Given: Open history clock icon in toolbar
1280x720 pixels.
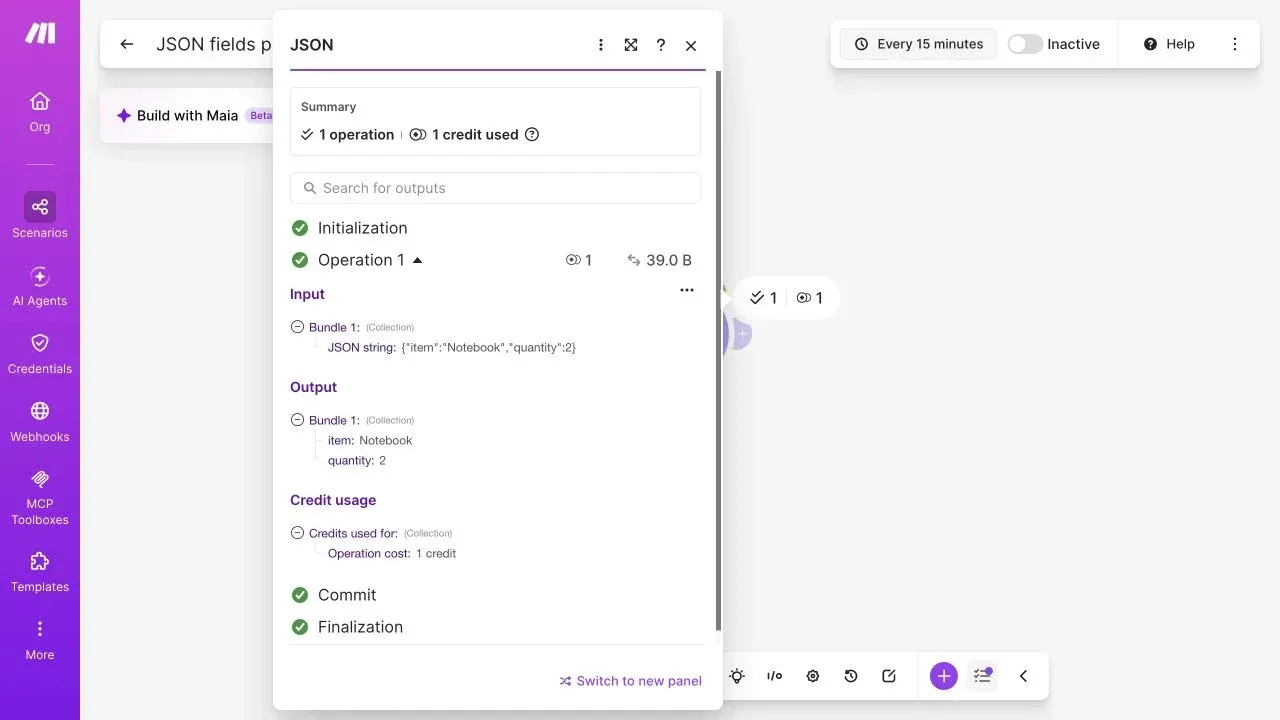Looking at the screenshot, I should click(x=851, y=676).
